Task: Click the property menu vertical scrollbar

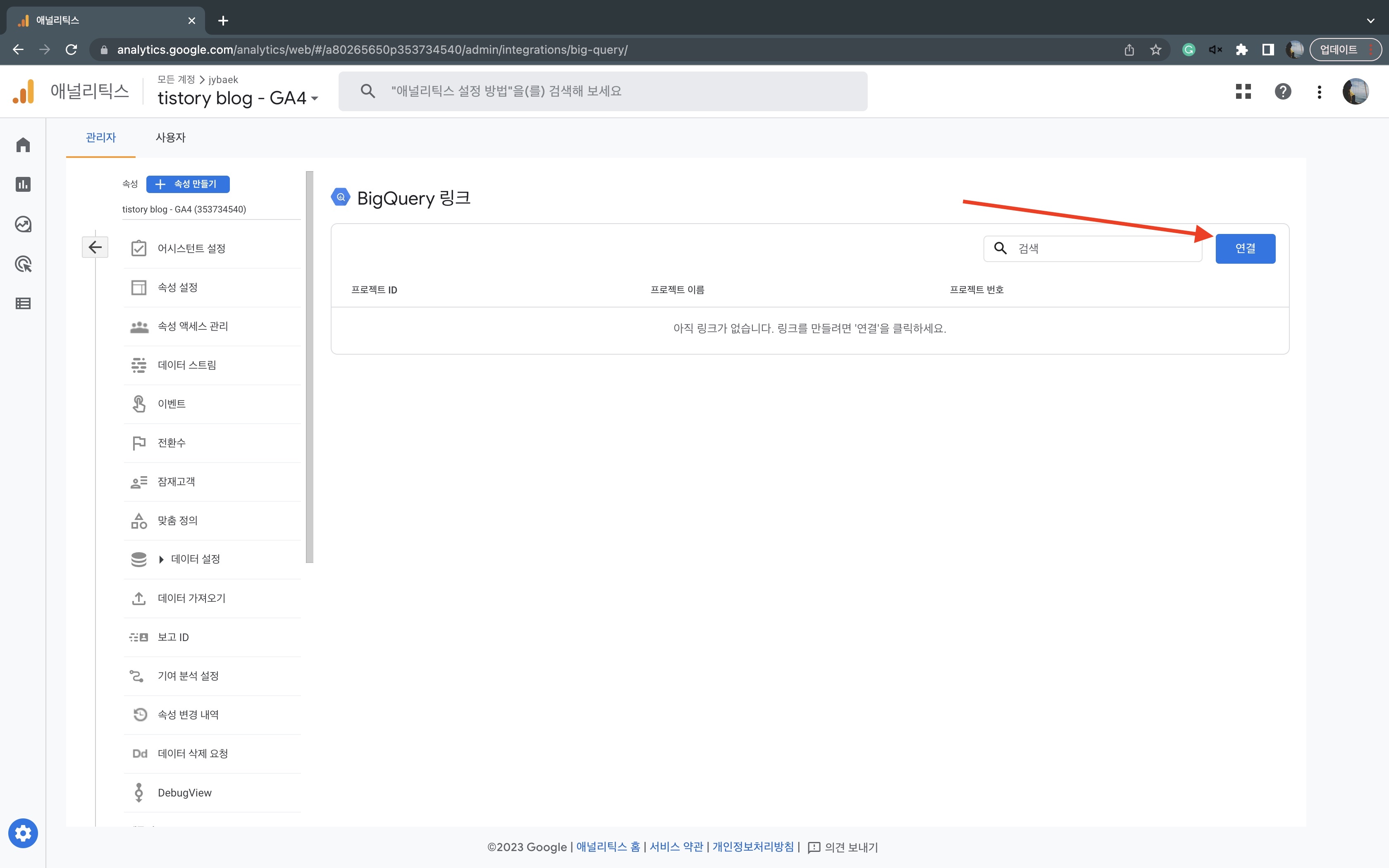Action: click(x=310, y=367)
